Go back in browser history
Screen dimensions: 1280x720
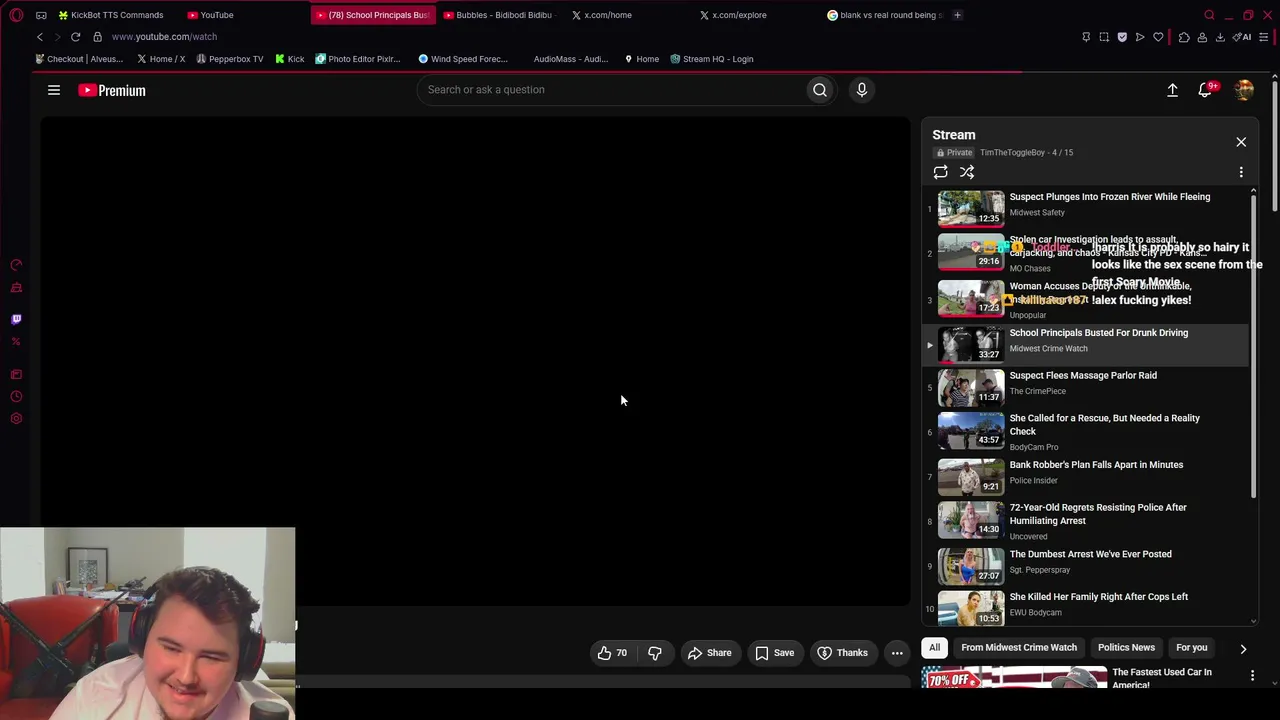(39, 37)
